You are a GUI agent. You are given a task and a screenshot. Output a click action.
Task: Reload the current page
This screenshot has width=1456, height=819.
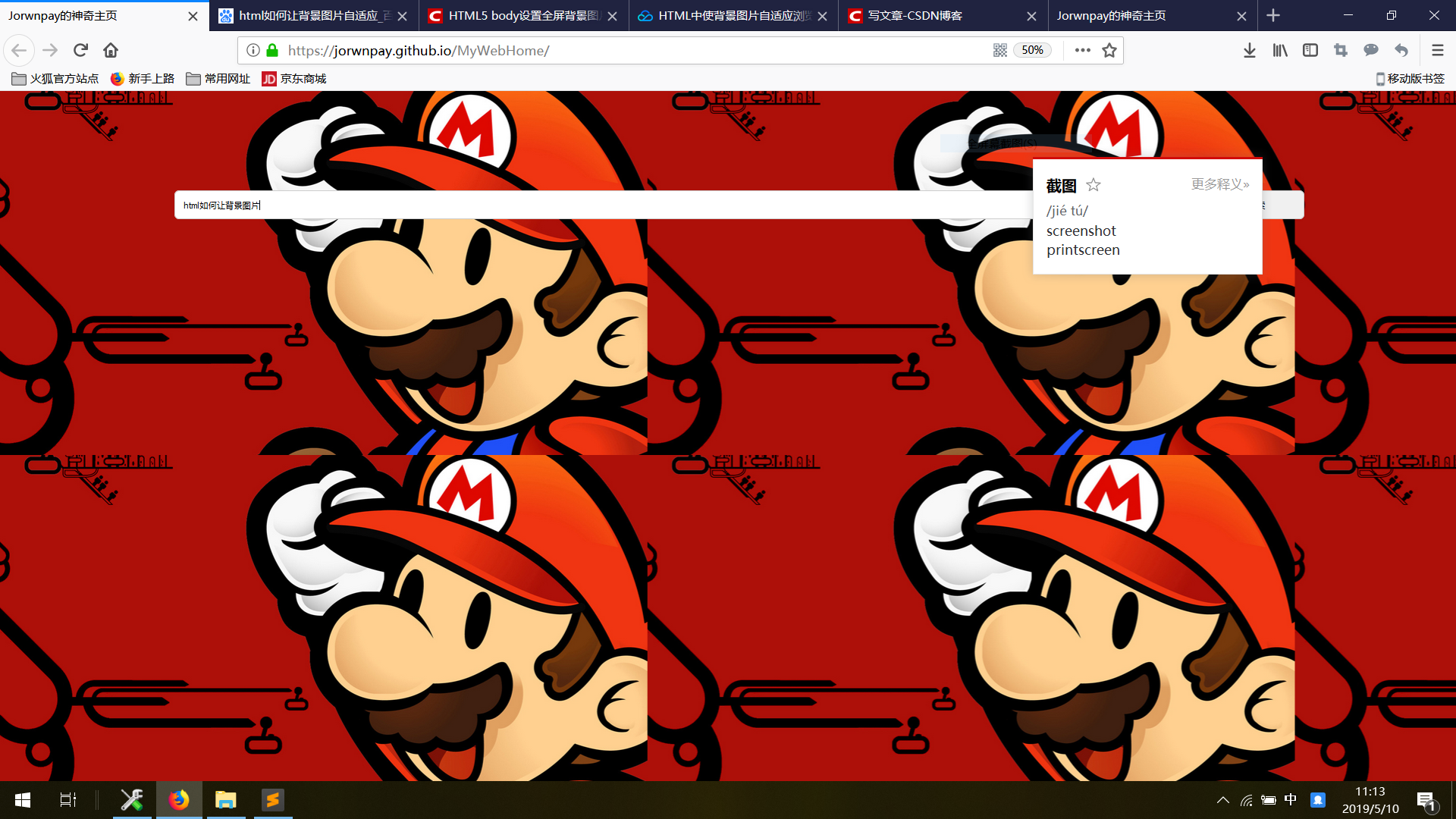80,50
